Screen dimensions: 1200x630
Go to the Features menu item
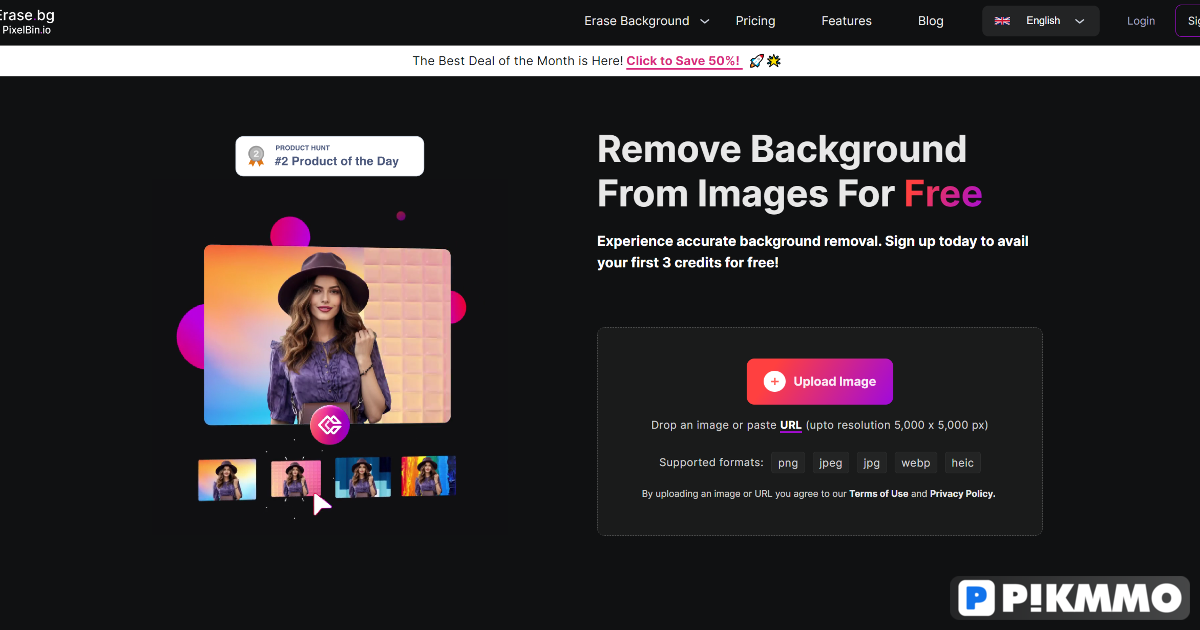pos(846,21)
